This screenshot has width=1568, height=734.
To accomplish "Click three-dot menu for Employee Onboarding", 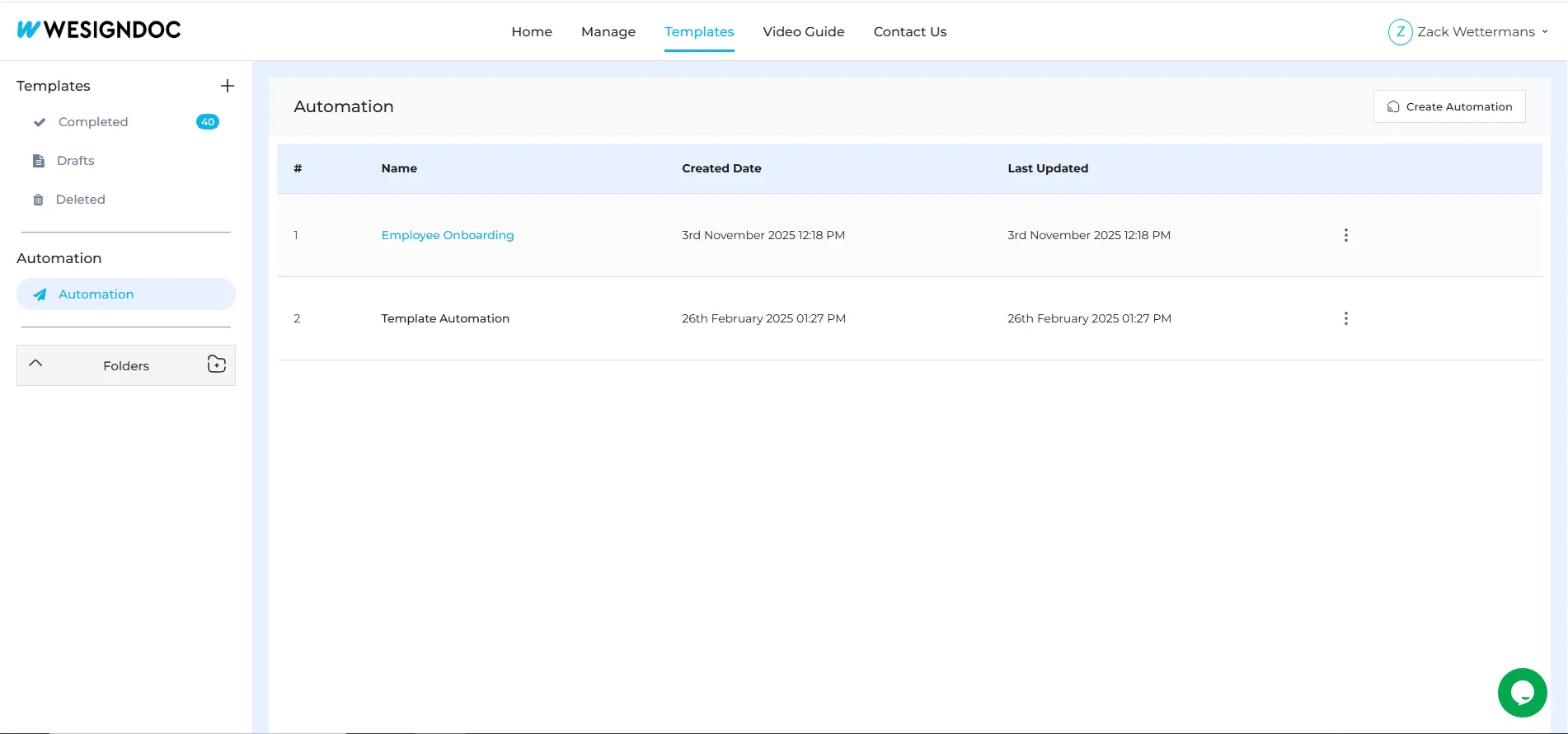I will pos(1345,235).
